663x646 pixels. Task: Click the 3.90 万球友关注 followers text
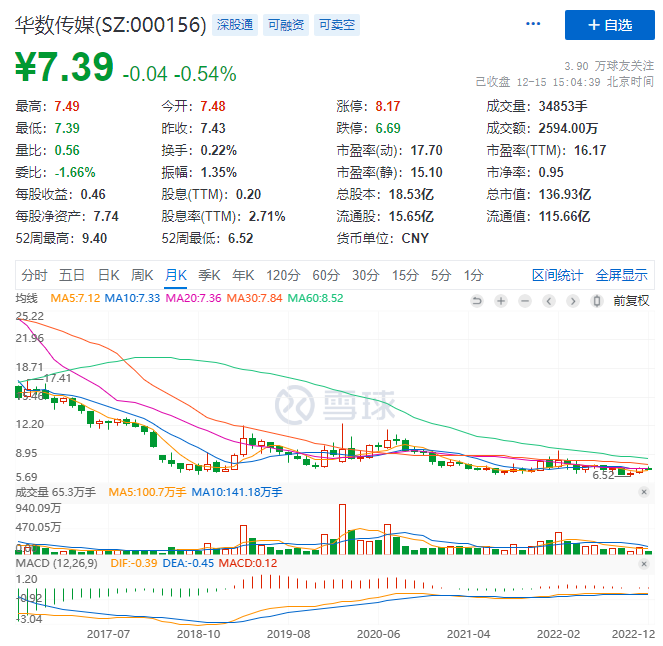point(609,66)
